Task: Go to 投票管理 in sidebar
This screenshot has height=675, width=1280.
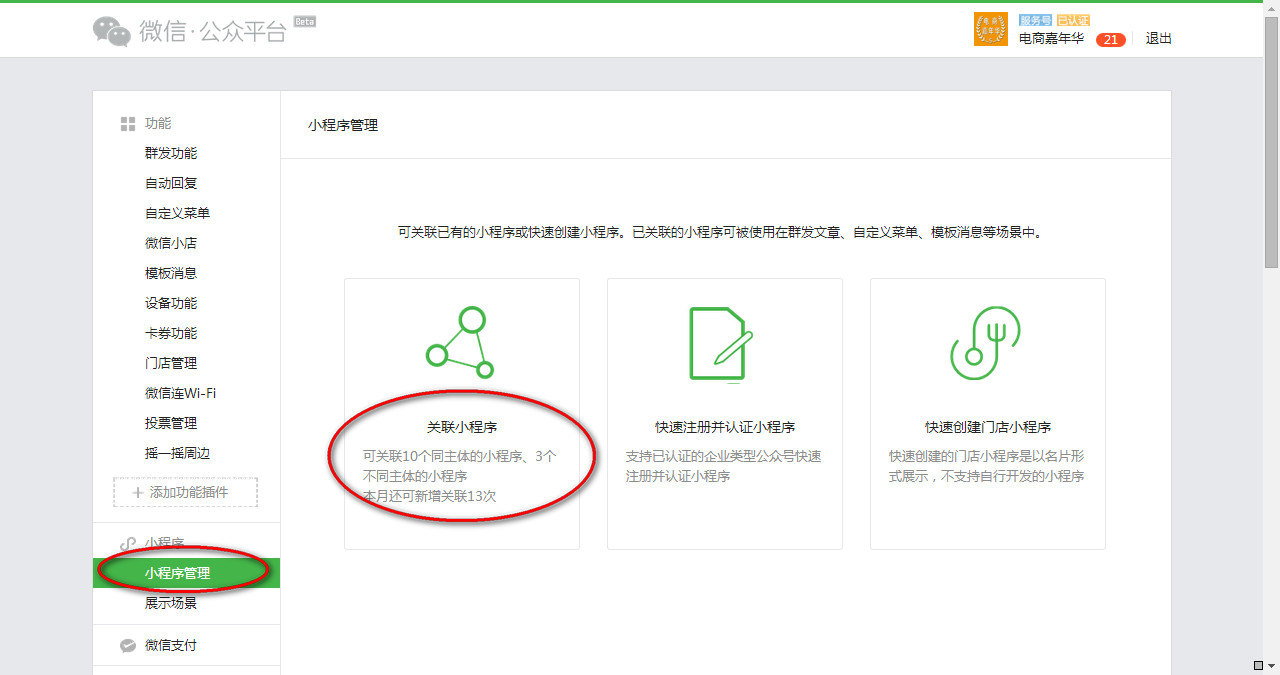Action: coord(171,424)
